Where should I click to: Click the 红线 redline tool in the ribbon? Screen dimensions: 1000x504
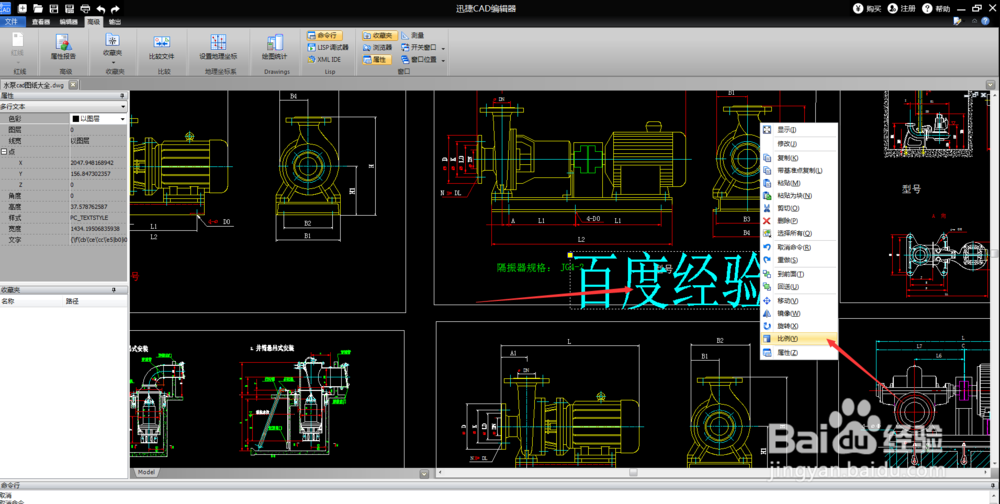(x=18, y=45)
